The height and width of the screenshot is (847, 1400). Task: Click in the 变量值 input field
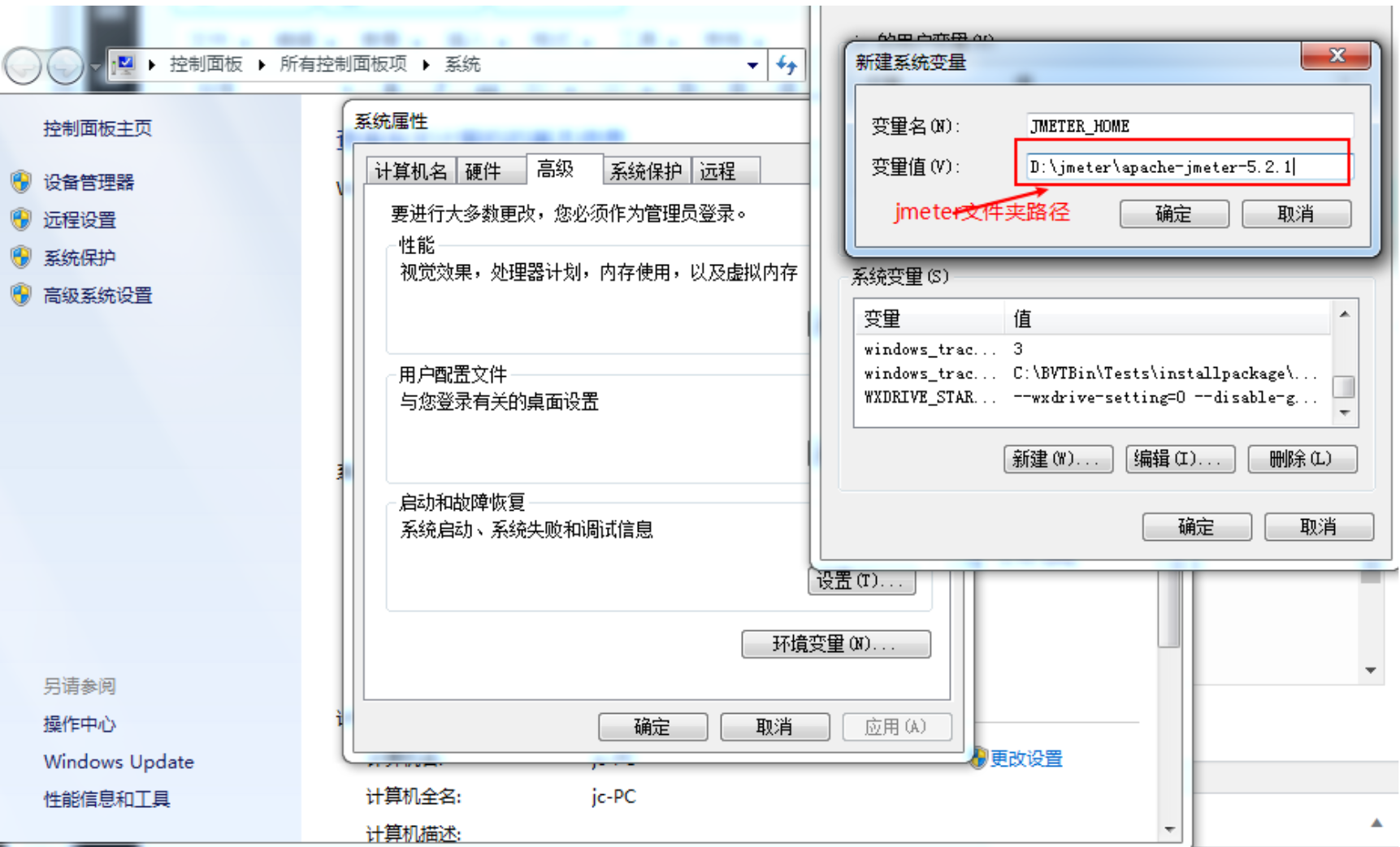1186,167
